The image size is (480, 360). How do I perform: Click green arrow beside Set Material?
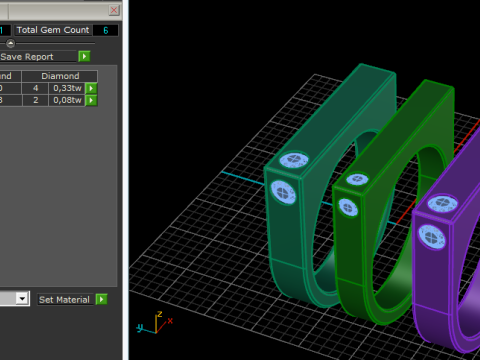tap(102, 299)
